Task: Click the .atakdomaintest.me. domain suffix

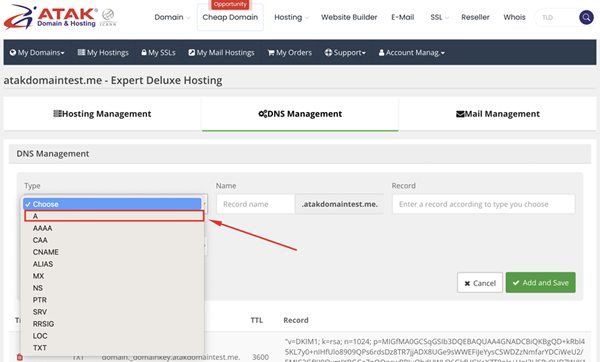Action: (339, 204)
